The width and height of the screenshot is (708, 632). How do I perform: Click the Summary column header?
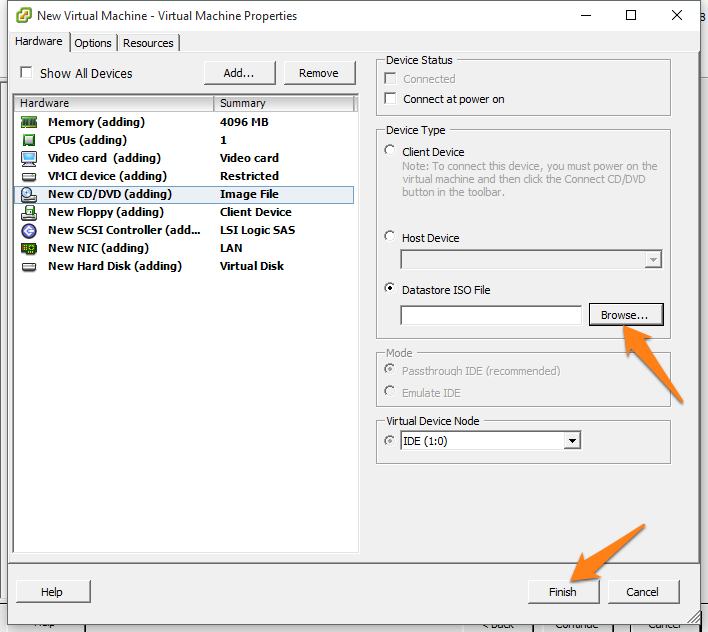[284, 103]
